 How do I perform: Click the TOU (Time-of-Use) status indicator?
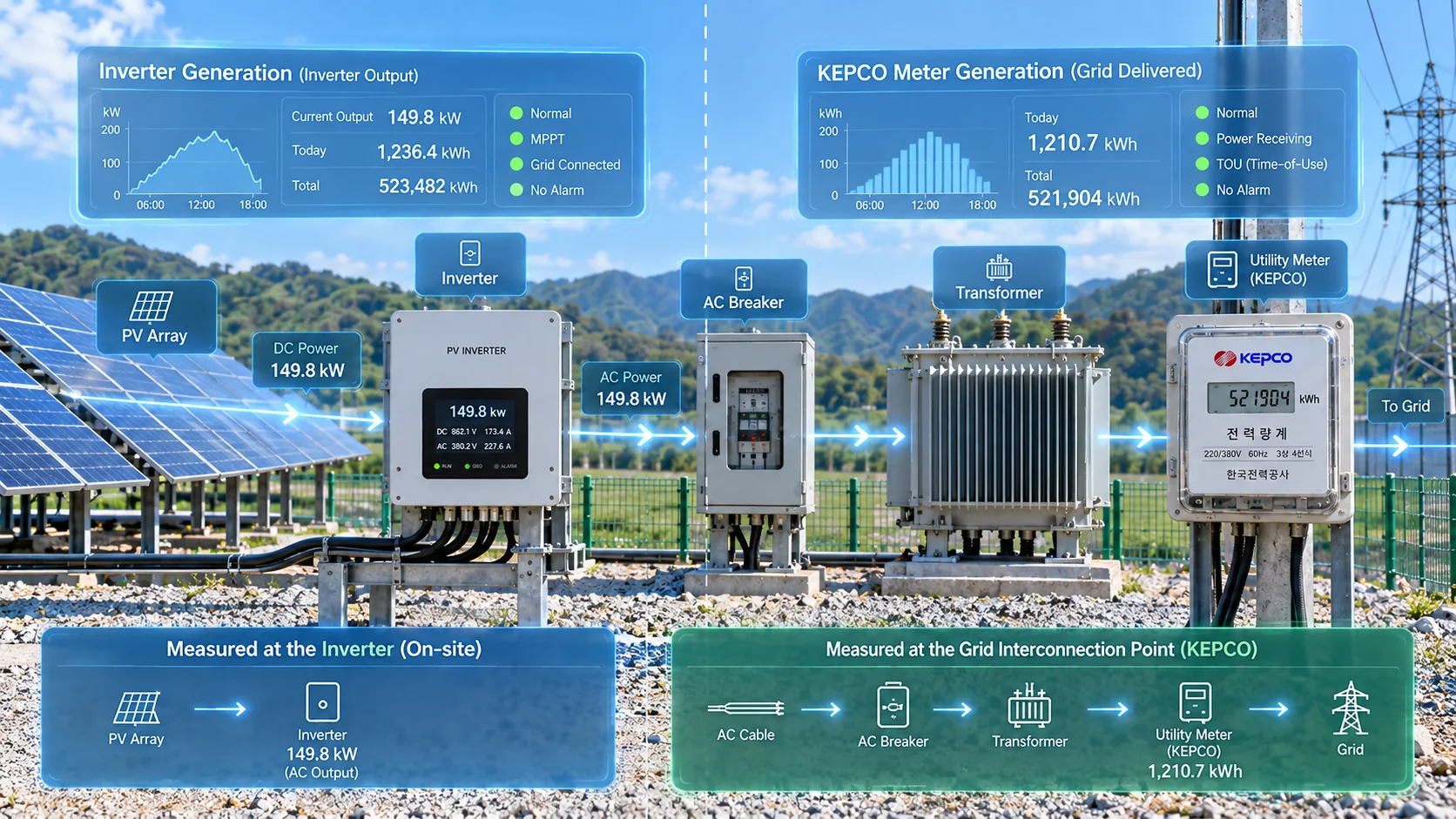(x=1262, y=164)
